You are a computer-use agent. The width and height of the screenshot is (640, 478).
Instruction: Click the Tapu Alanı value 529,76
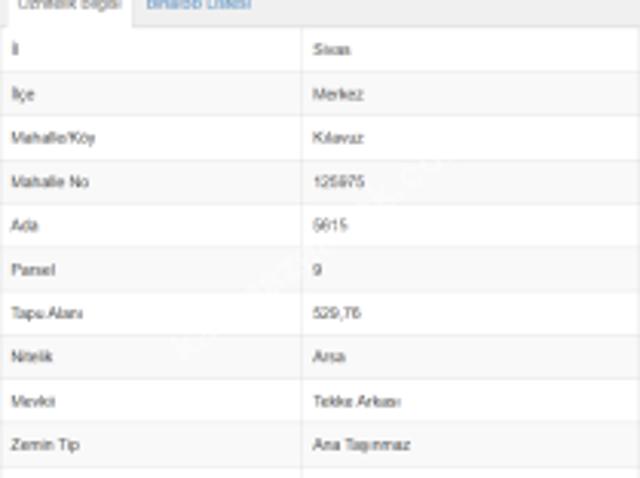[x=336, y=313]
